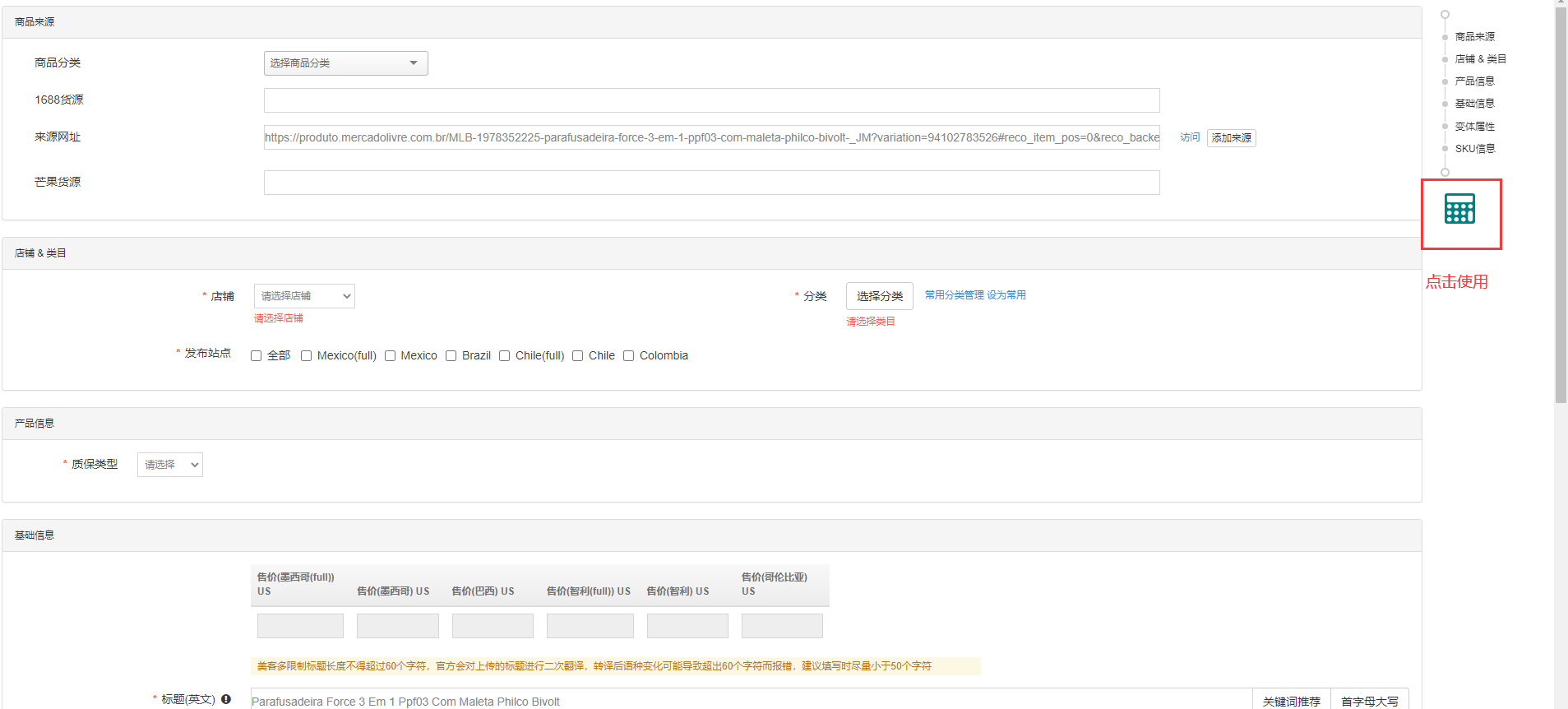Image resolution: width=1568 pixels, height=709 pixels.
Task: Navigate to 变体属性 in side navigation
Action: pos(1474,127)
